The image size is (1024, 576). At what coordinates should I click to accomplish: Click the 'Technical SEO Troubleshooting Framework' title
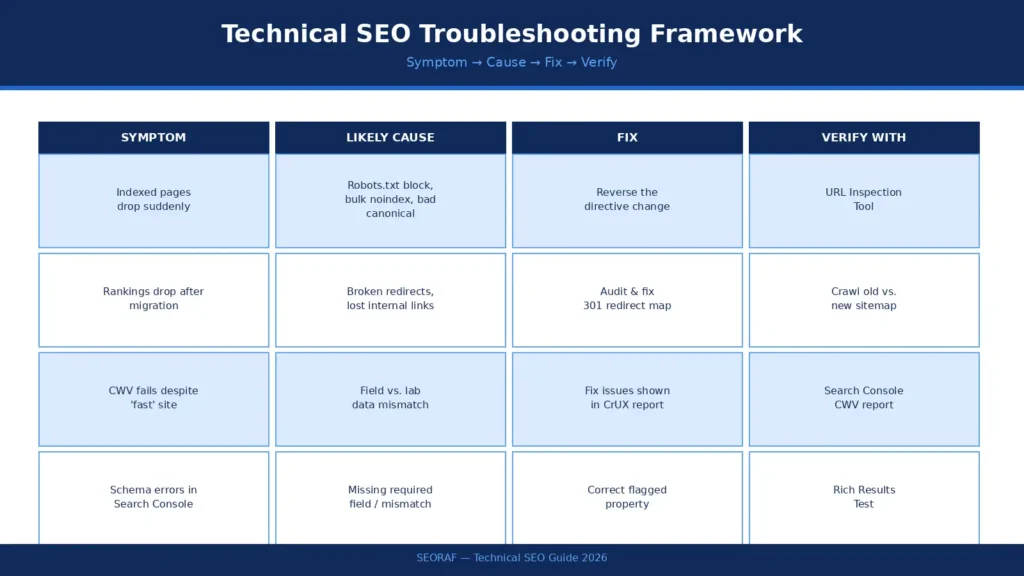coord(512,34)
